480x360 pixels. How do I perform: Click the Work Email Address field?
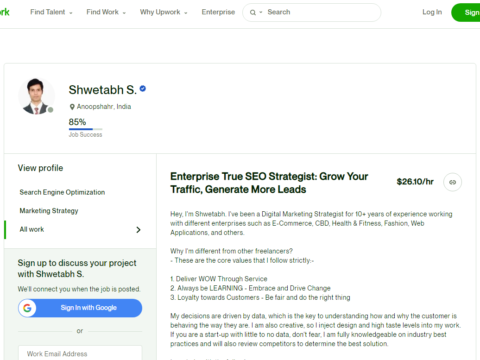80,353
